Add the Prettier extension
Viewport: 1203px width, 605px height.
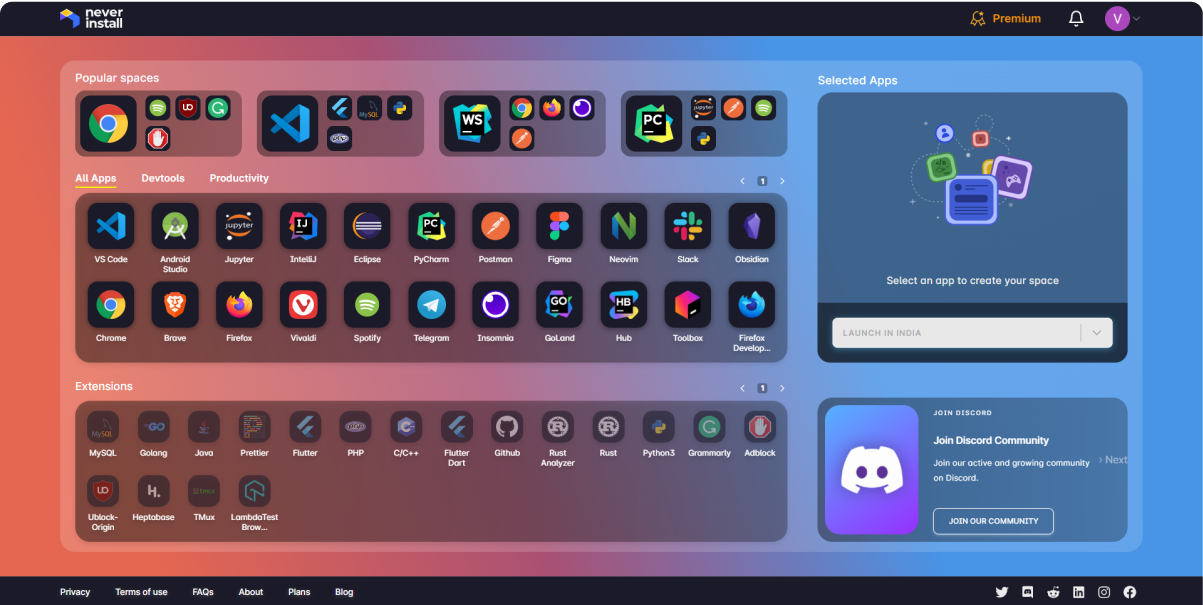point(254,427)
